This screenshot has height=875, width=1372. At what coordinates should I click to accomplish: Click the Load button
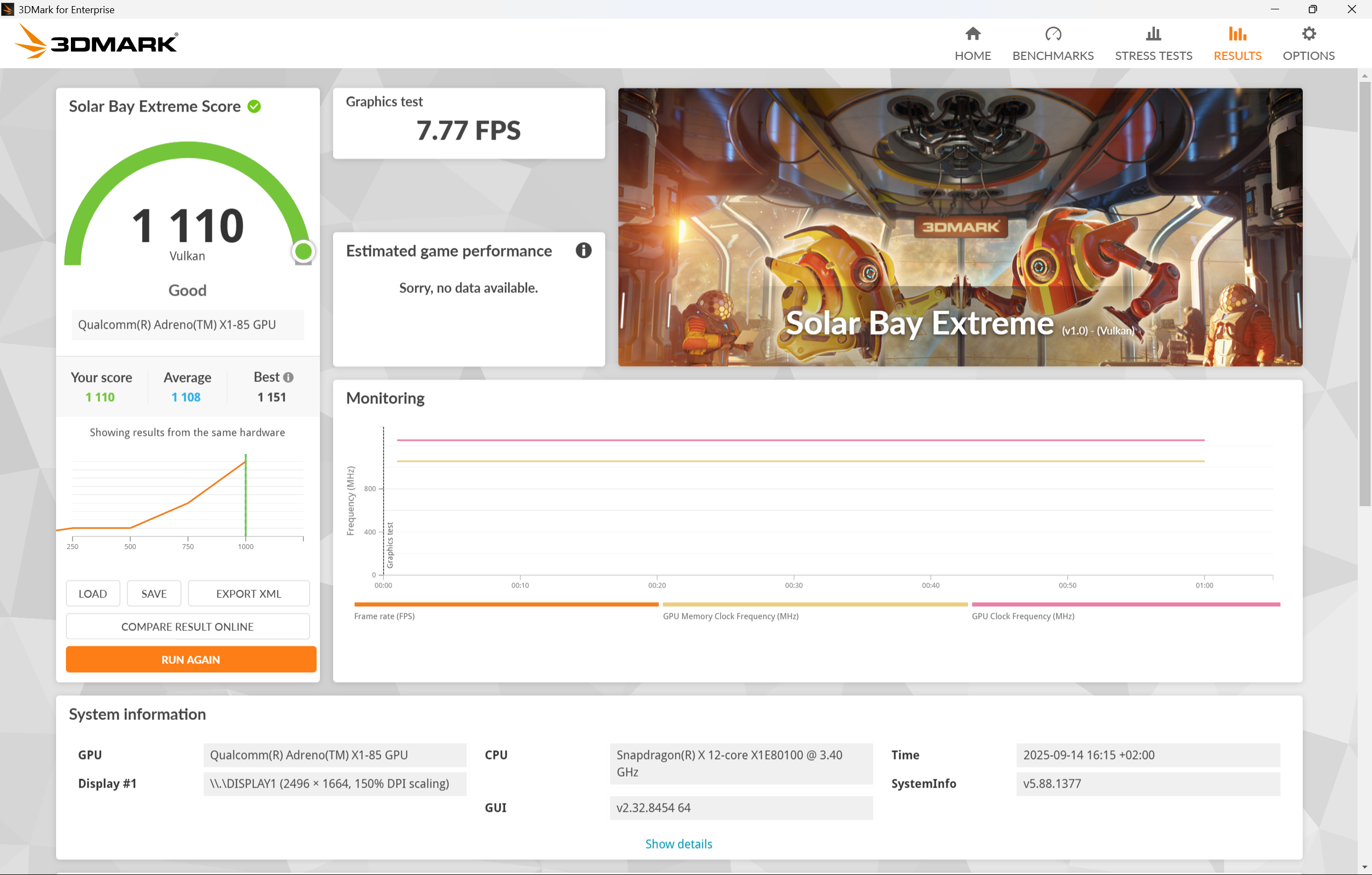pyautogui.click(x=93, y=594)
